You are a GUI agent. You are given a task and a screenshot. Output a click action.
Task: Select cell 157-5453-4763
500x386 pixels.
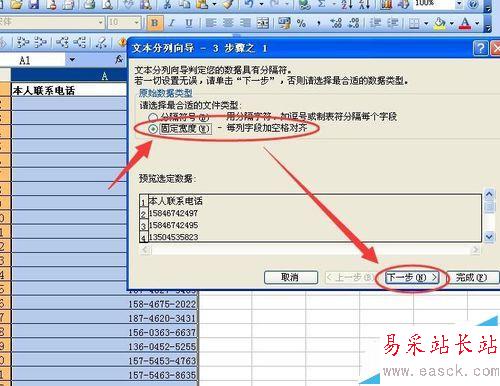[x=105, y=361]
